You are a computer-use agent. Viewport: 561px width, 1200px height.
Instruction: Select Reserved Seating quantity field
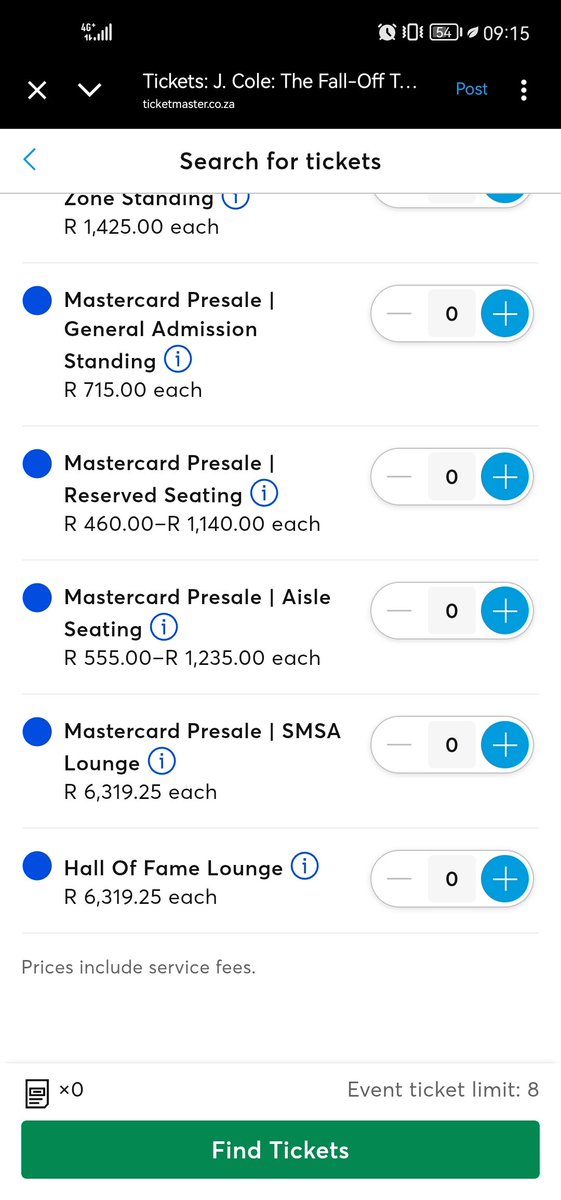tap(452, 477)
